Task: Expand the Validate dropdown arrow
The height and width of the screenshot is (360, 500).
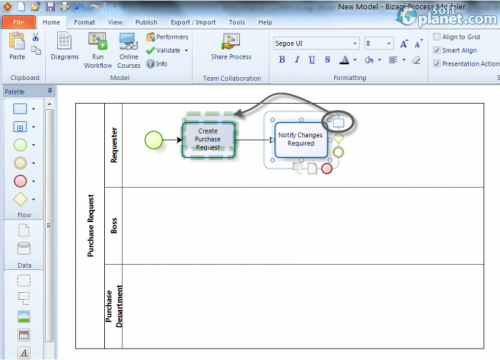Action: pyautogui.click(x=186, y=51)
